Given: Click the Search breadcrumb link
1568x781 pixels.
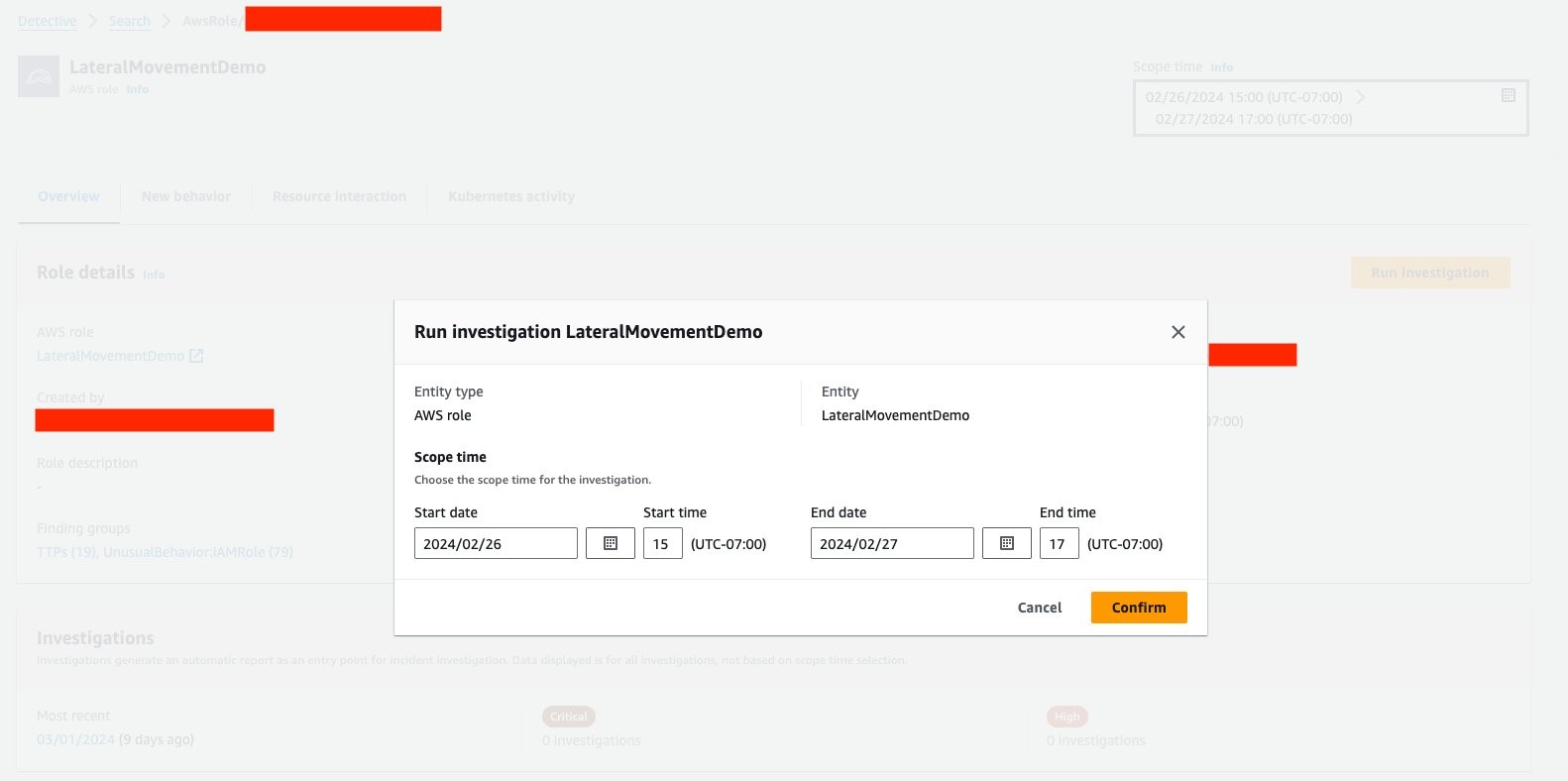Looking at the screenshot, I should (130, 21).
